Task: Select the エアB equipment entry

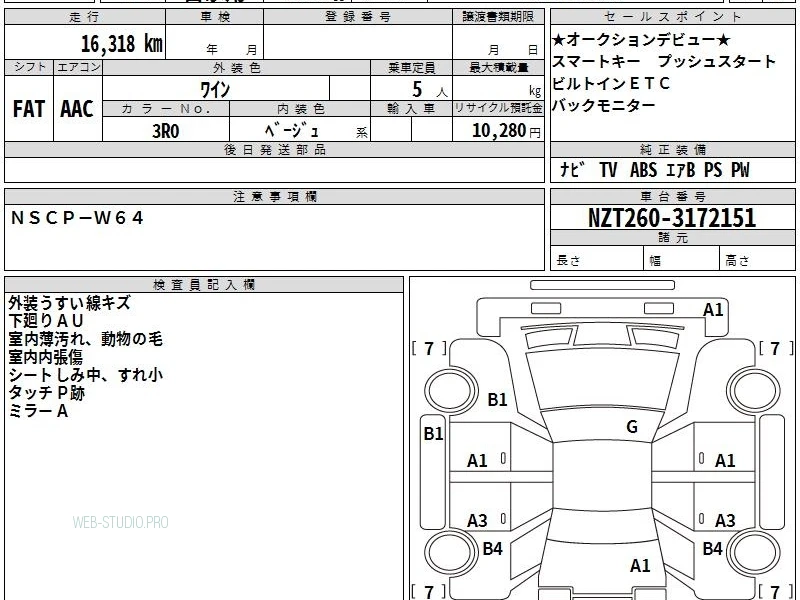Action: tap(681, 169)
